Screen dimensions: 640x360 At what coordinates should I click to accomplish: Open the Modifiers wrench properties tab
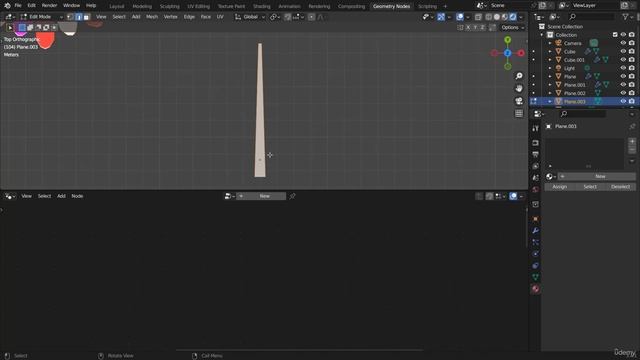coord(535,231)
